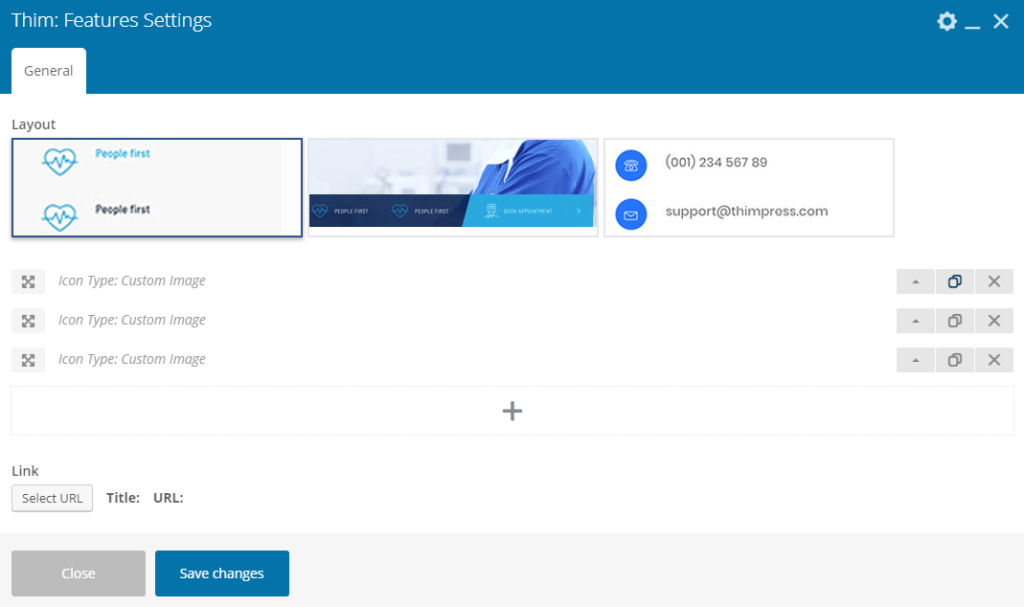
Task: Collapse the third Custom Image row
Action: pyautogui.click(x=915, y=359)
